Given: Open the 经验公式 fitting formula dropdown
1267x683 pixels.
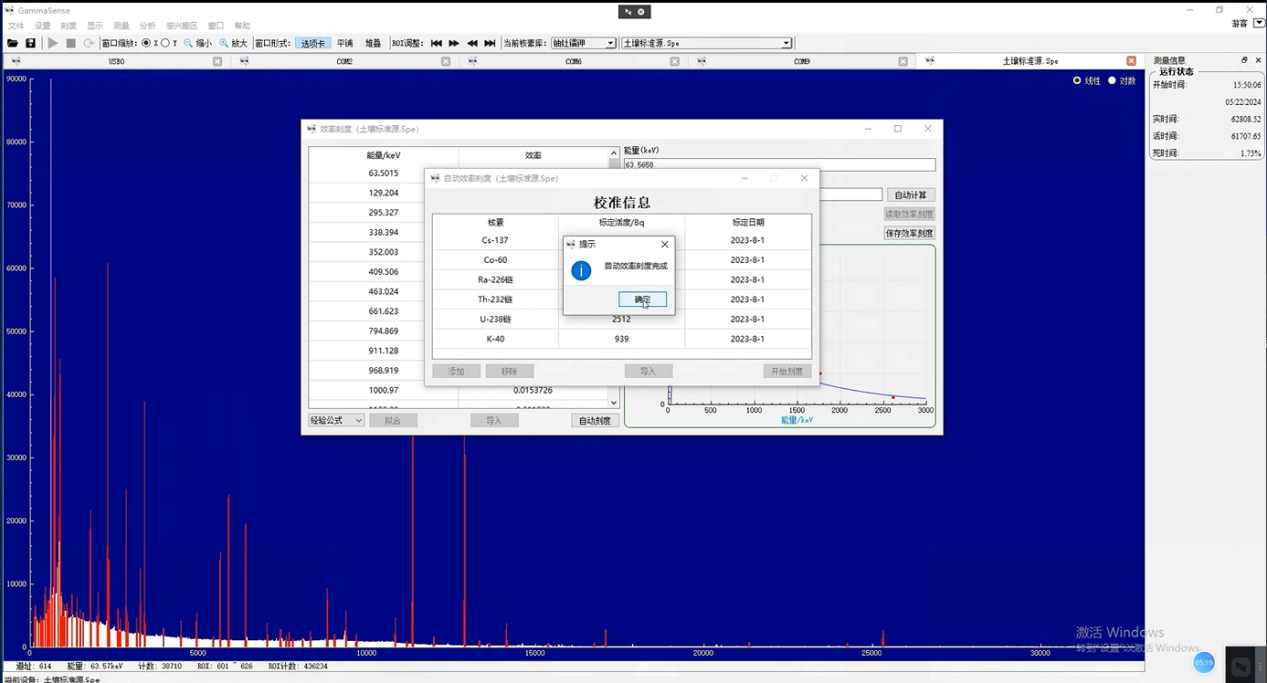Looking at the screenshot, I should [336, 420].
